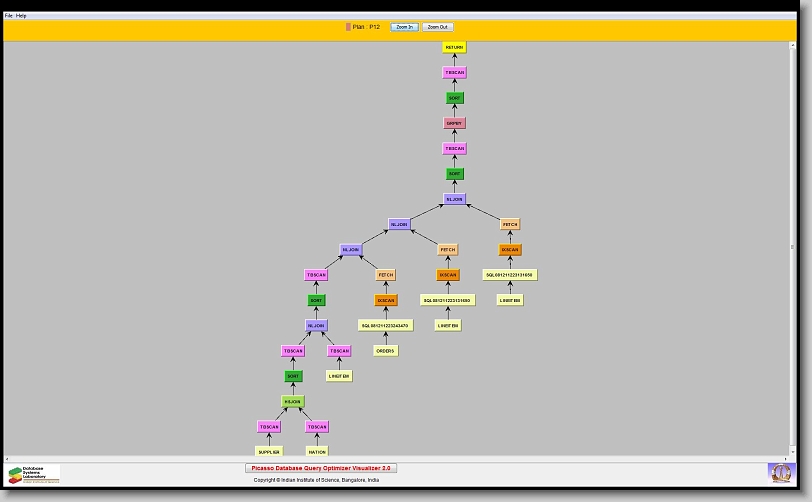Select the GRPBY plan node
812x502 pixels.
[x=455, y=123]
